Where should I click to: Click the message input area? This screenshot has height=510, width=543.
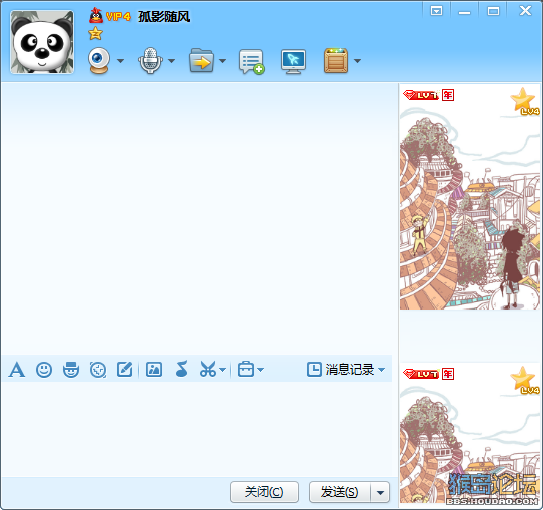click(197, 429)
